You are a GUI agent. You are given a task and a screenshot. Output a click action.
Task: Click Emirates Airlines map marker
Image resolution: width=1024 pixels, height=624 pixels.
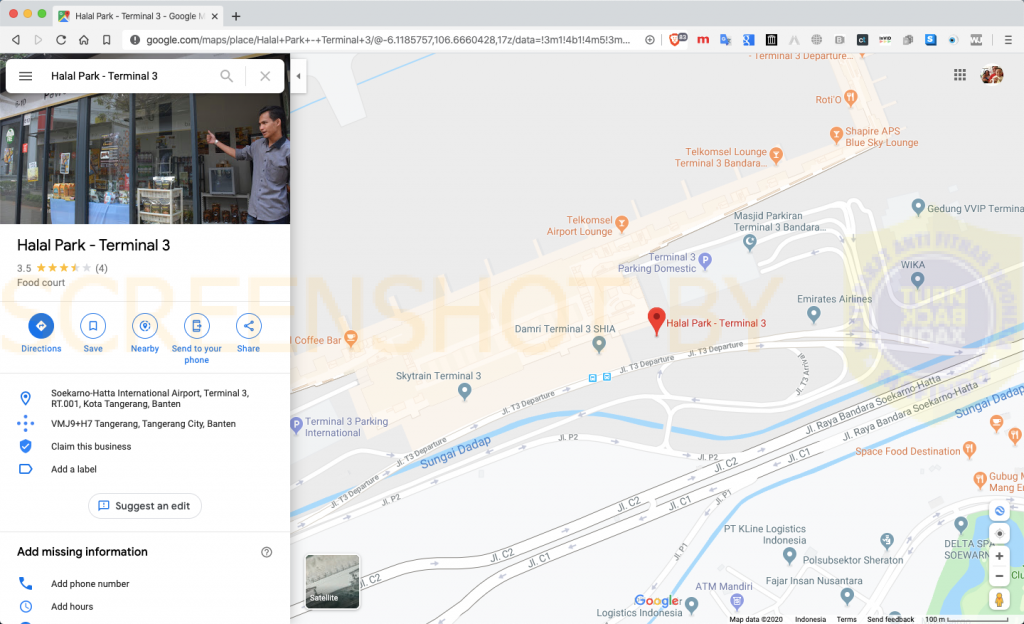(x=813, y=315)
